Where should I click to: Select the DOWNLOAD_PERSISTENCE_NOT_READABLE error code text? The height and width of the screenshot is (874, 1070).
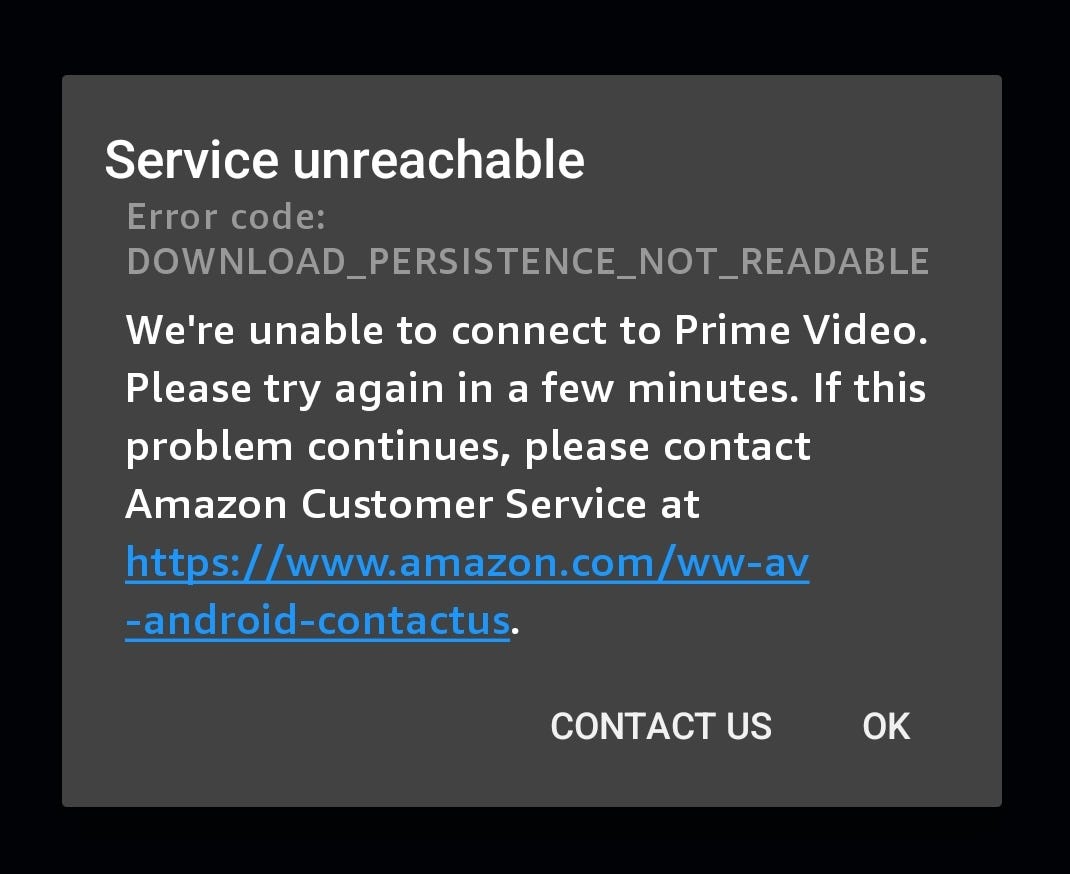(x=527, y=261)
